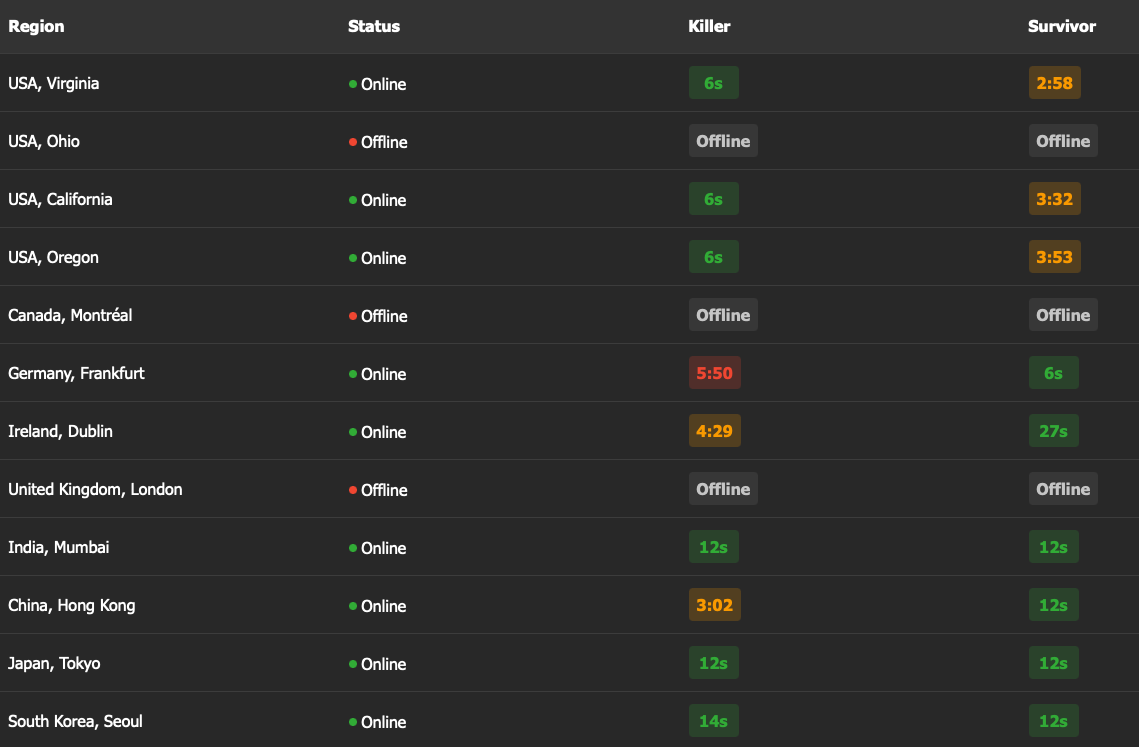Click the 14s Killer badge for South Korea, Seoul
This screenshot has width=1139, height=747.
pos(713,721)
